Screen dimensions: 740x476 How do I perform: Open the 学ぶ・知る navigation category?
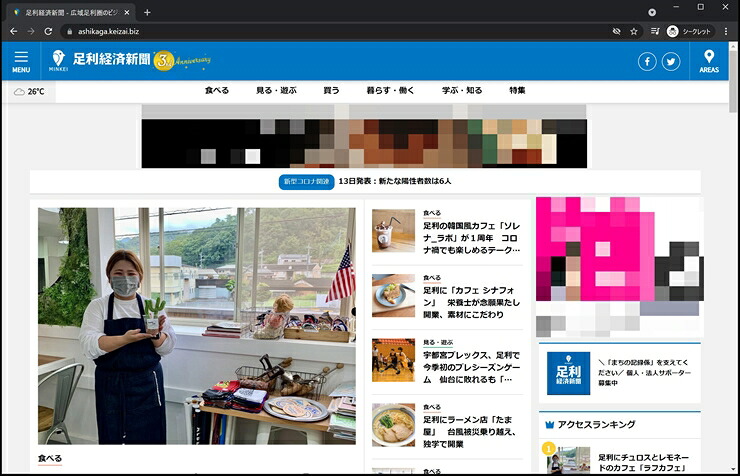(462, 91)
